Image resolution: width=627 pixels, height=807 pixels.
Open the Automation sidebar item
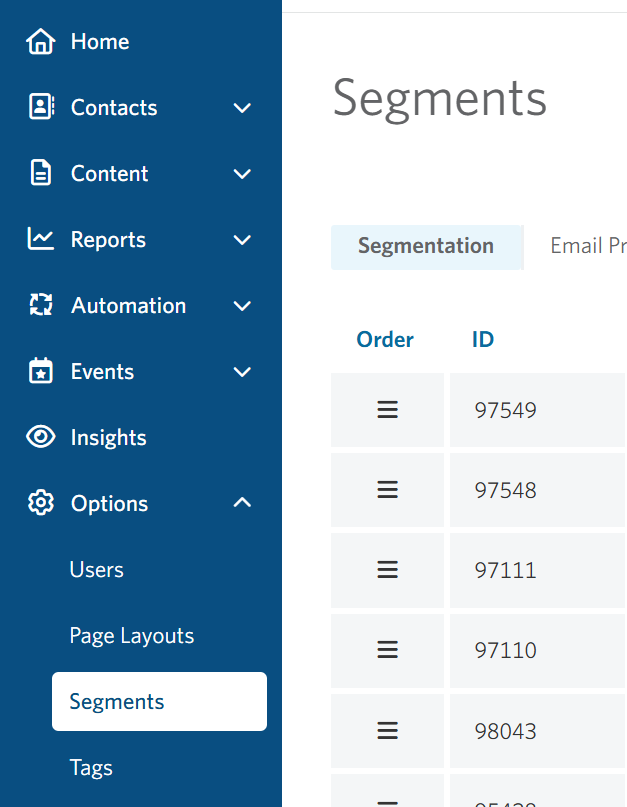[128, 306]
